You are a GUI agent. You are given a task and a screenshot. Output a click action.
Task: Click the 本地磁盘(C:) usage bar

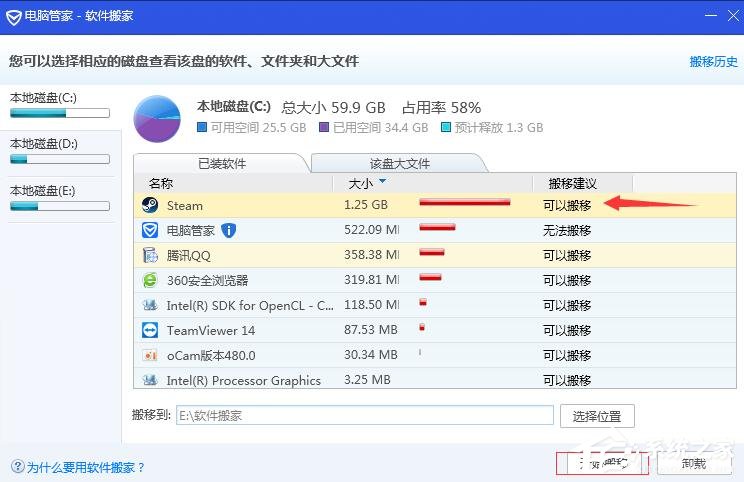click(x=59, y=114)
